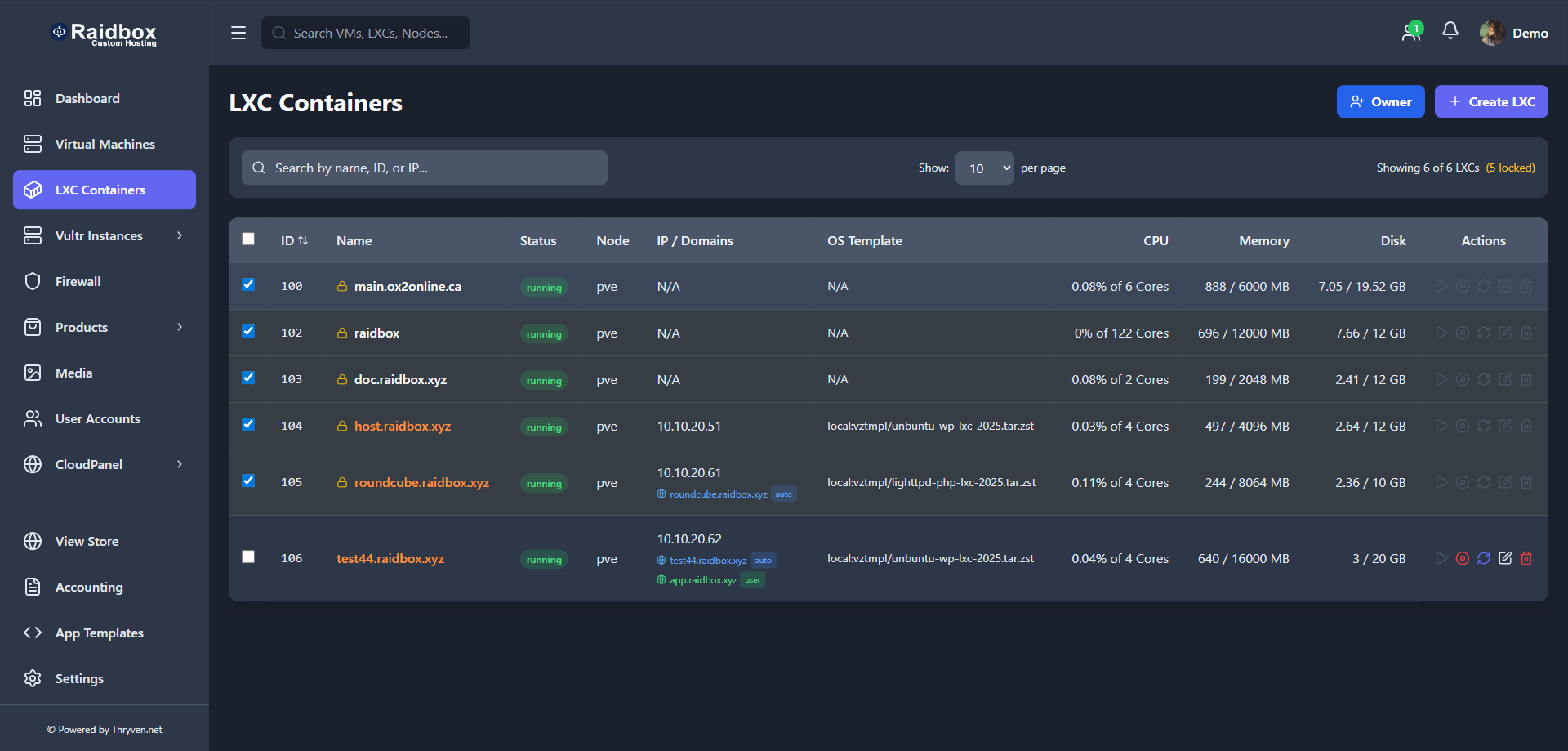The height and width of the screenshot is (751, 1568).
Task: Delete container 106 using the trash icon
Action: (x=1526, y=558)
